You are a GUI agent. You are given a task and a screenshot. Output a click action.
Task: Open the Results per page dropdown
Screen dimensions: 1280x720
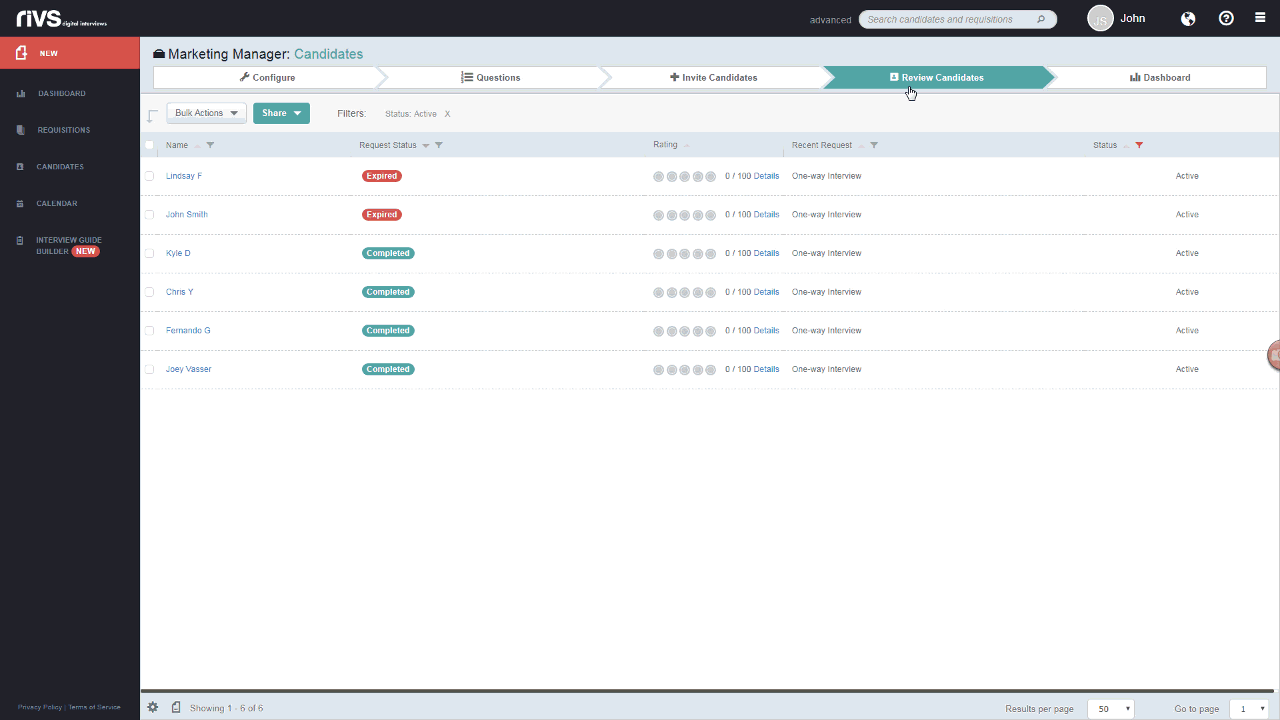pyautogui.click(x=1110, y=708)
